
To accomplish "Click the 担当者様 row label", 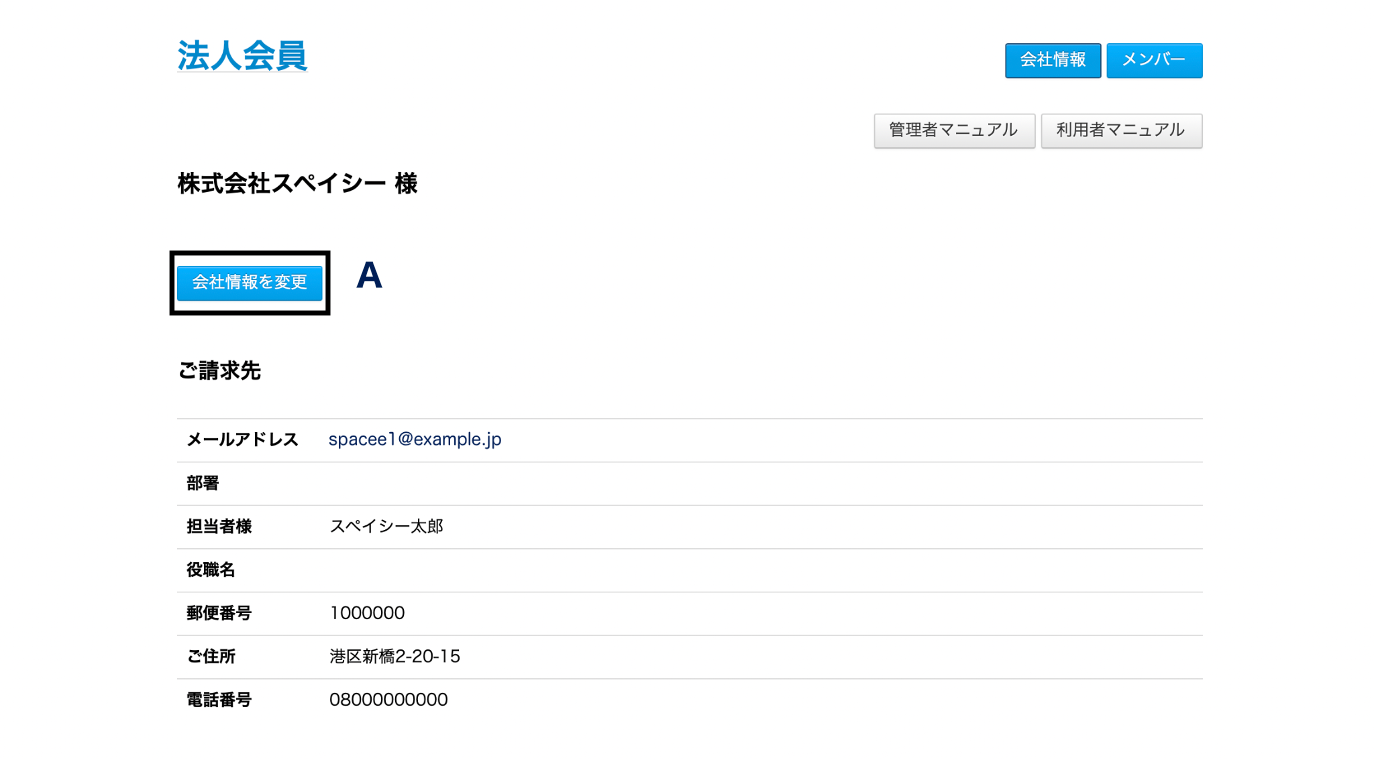I will 219,526.
